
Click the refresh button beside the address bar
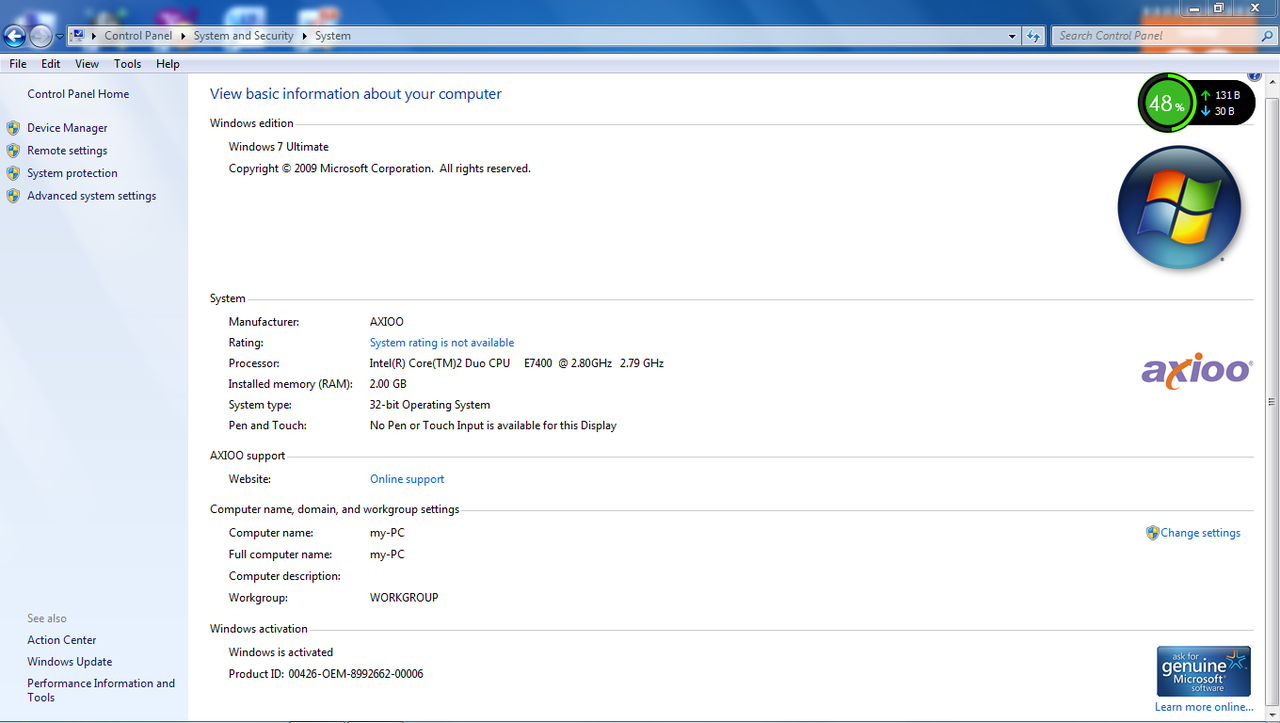pos(1034,36)
